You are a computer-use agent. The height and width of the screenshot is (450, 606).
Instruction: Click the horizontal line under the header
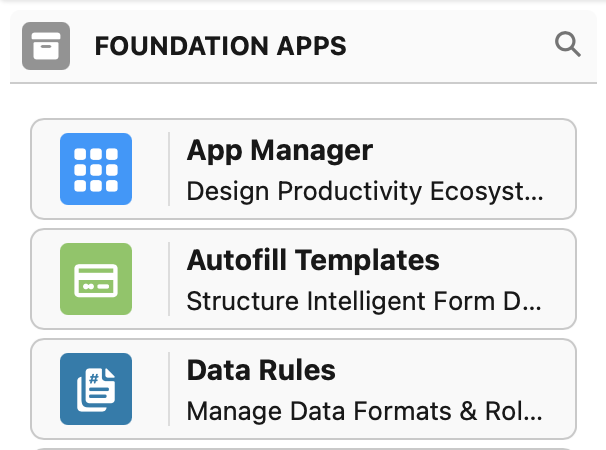(x=303, y=83)
